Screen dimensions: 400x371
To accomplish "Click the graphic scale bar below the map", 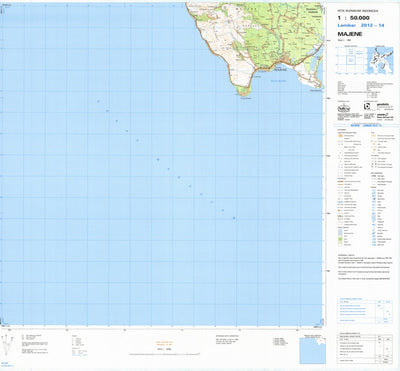I will tap(165, 354).
